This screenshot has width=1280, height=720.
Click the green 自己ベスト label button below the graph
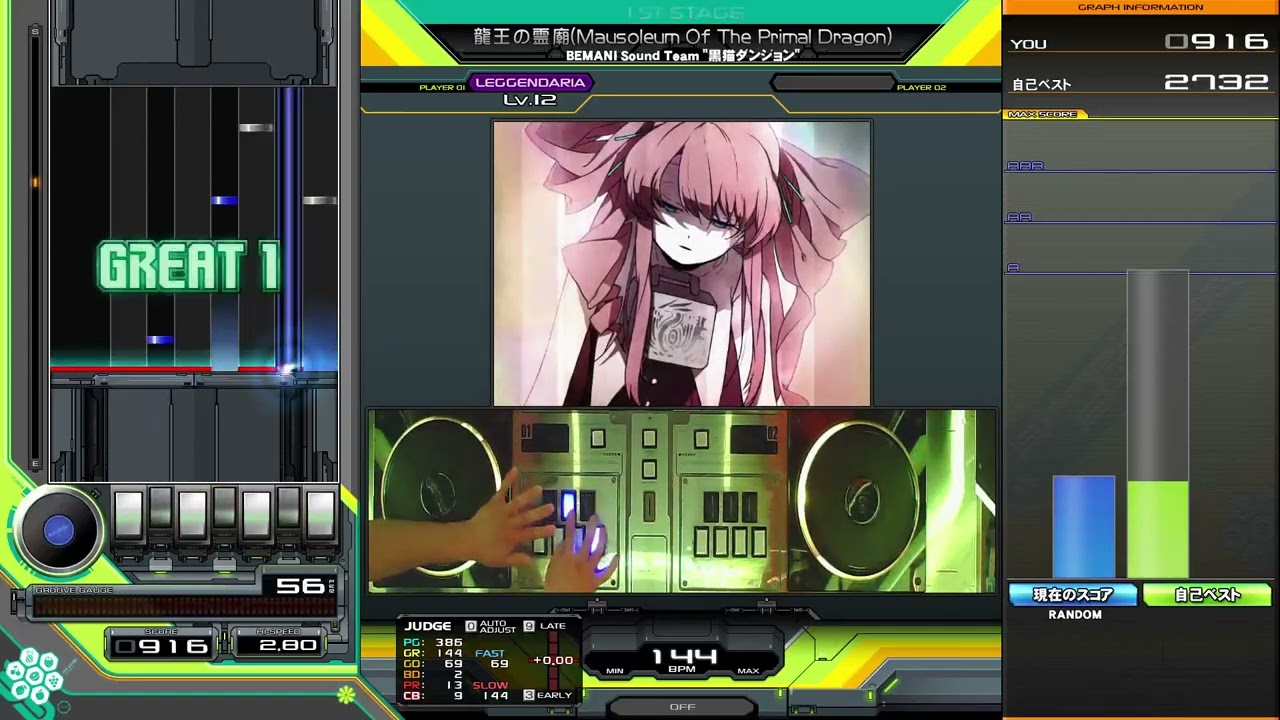point(1207,595)
